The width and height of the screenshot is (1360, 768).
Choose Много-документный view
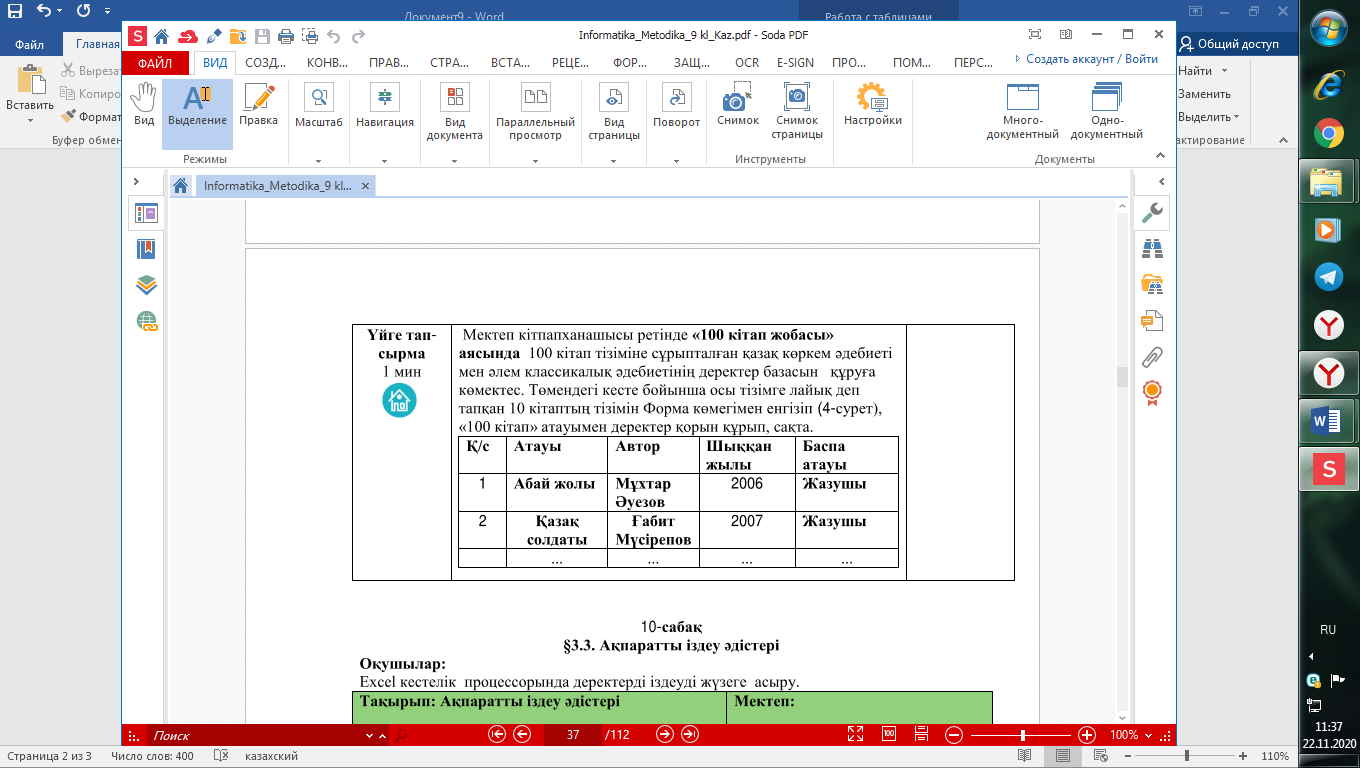pos(1023,111)
